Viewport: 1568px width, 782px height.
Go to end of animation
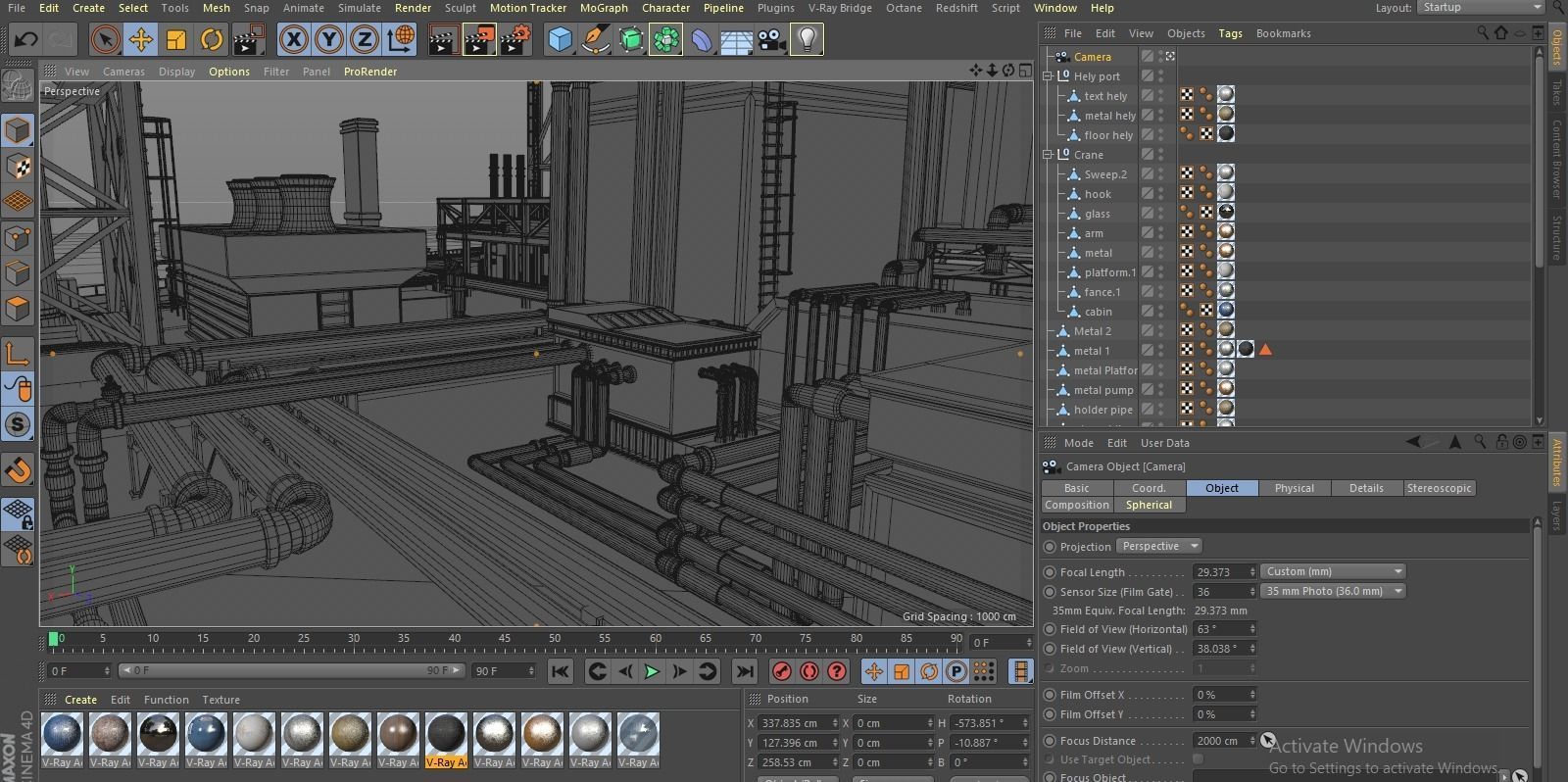(745, 671)
